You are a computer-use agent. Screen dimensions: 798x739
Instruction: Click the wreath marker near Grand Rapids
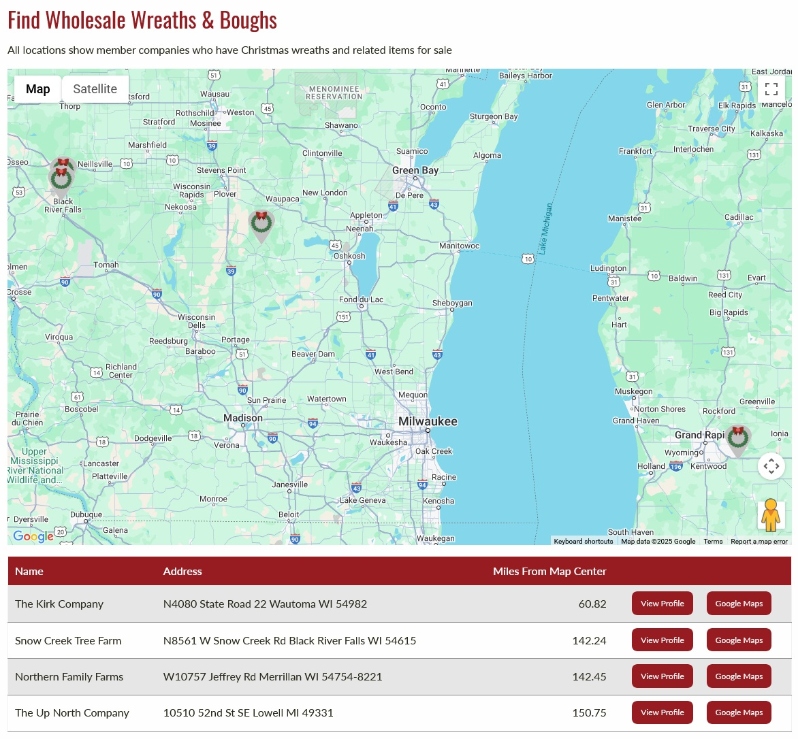(x=738, y=439)
